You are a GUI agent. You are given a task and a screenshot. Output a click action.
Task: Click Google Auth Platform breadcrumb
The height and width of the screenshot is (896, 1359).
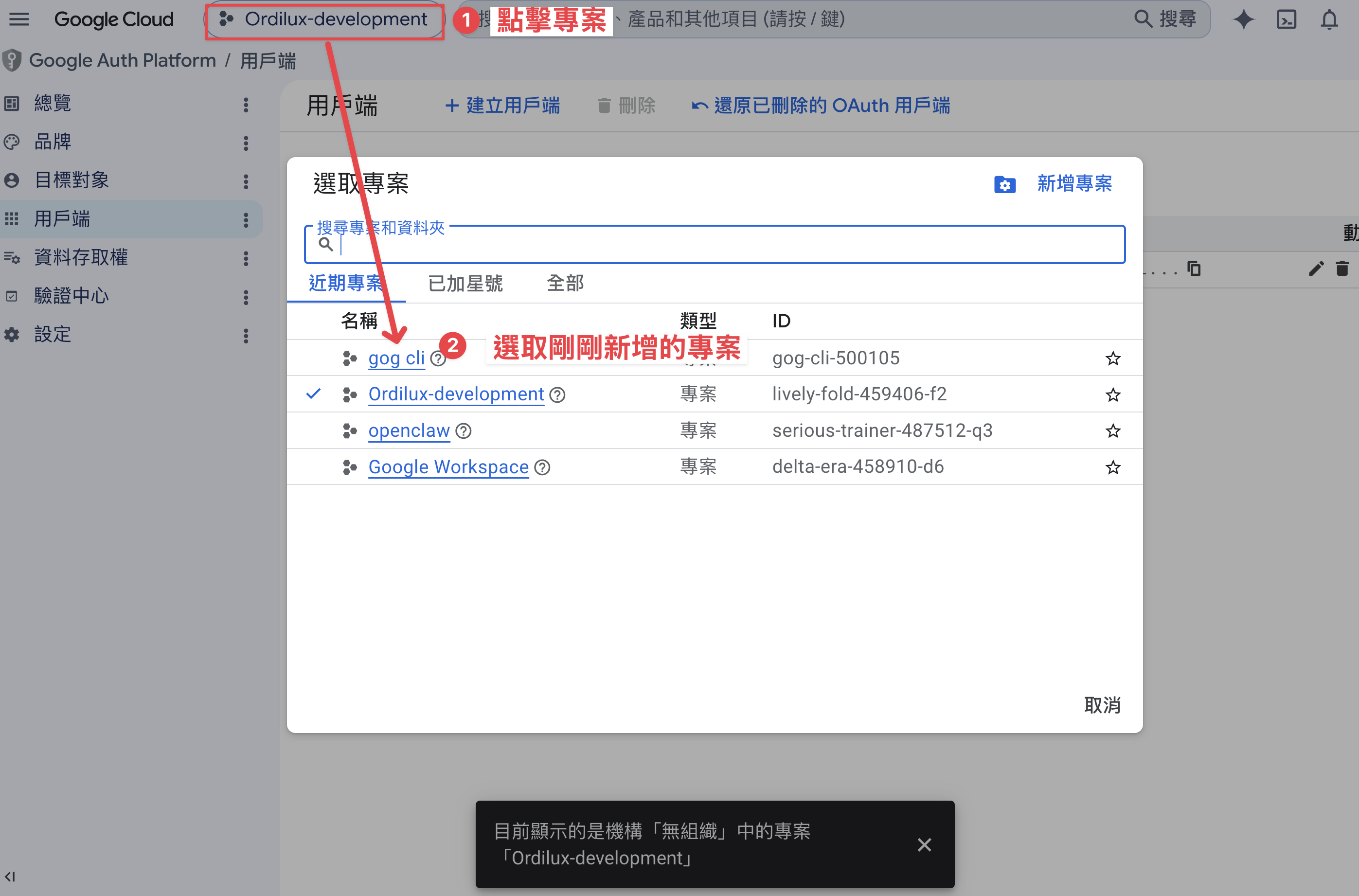122,60
